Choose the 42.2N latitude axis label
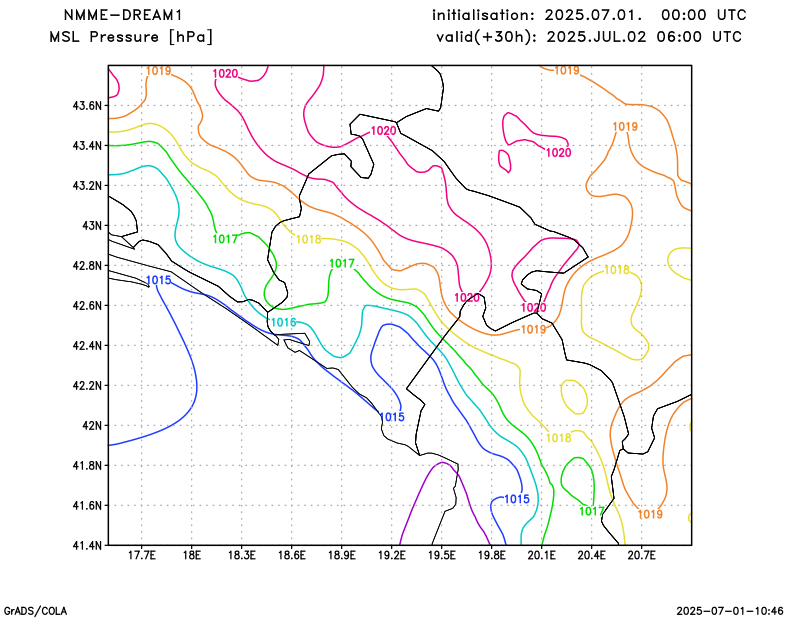Screen dimensions: 800x618 (88, 386)
